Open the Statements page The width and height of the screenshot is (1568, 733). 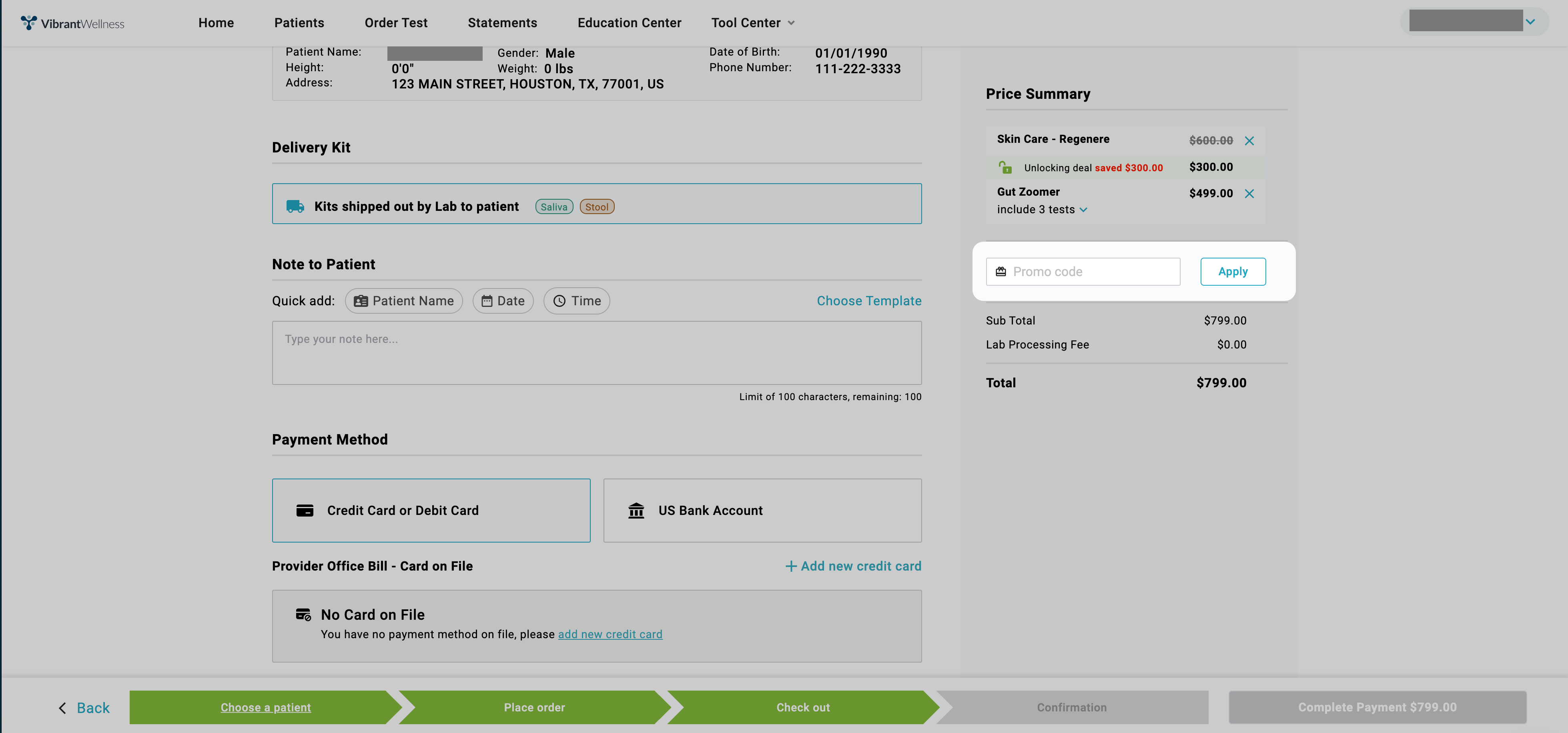click(502, 23)
